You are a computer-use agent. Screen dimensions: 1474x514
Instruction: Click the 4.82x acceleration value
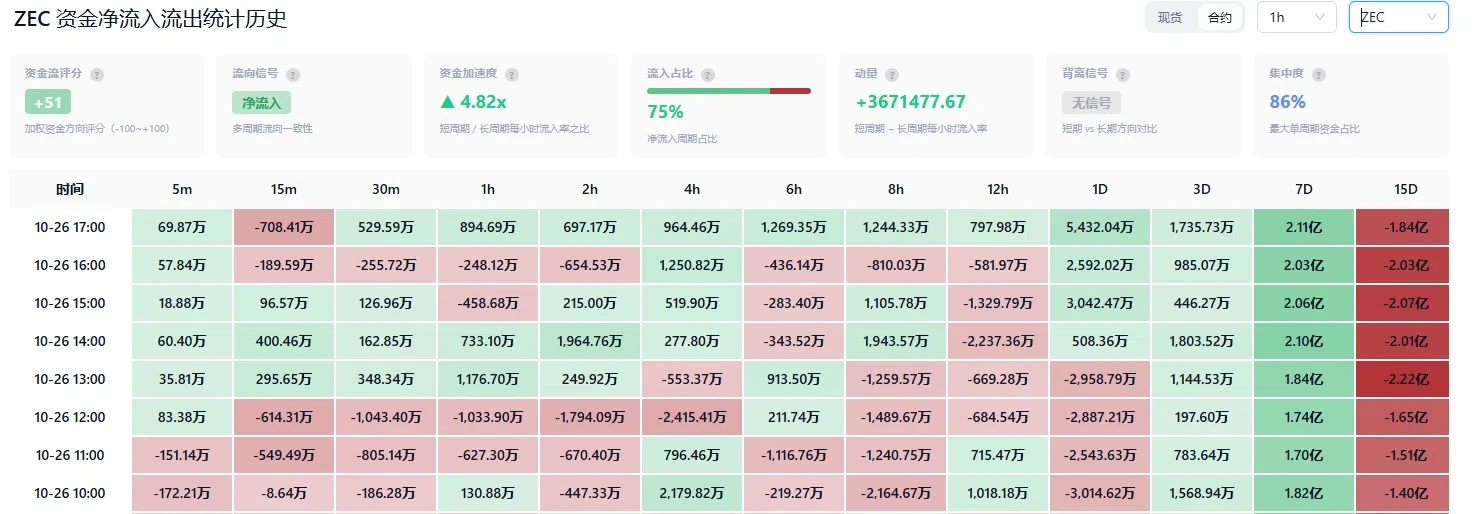473,102
